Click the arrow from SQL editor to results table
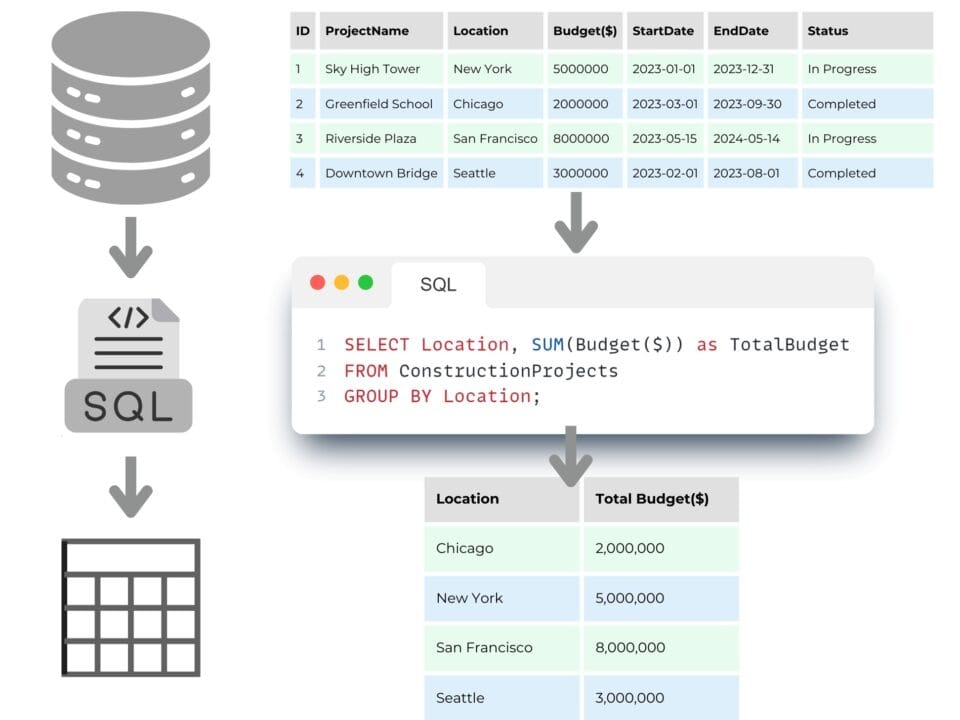This screenshot has height=720, width=960. 571,456
